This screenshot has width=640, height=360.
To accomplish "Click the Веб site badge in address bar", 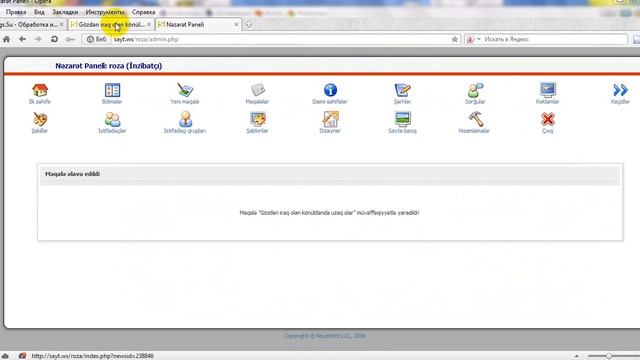I will (x=96, y=39).
